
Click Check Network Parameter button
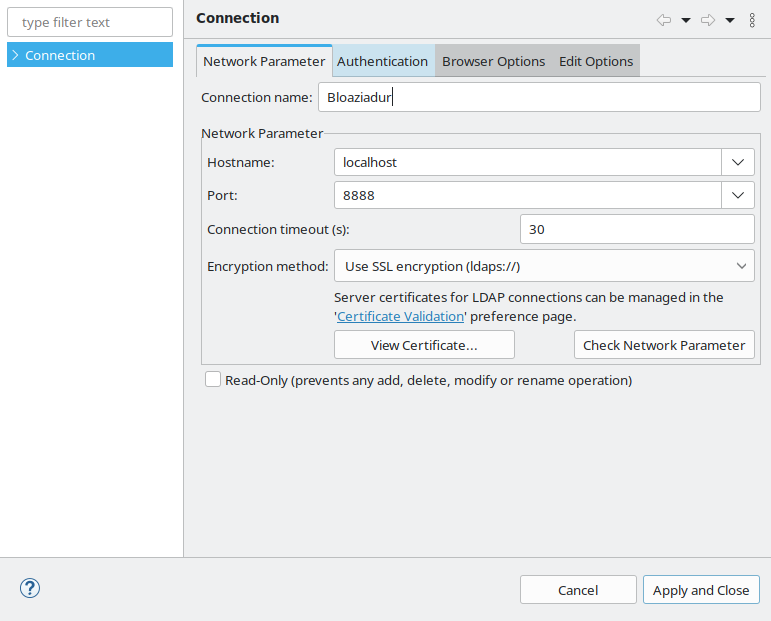click(x=664, y=345)
